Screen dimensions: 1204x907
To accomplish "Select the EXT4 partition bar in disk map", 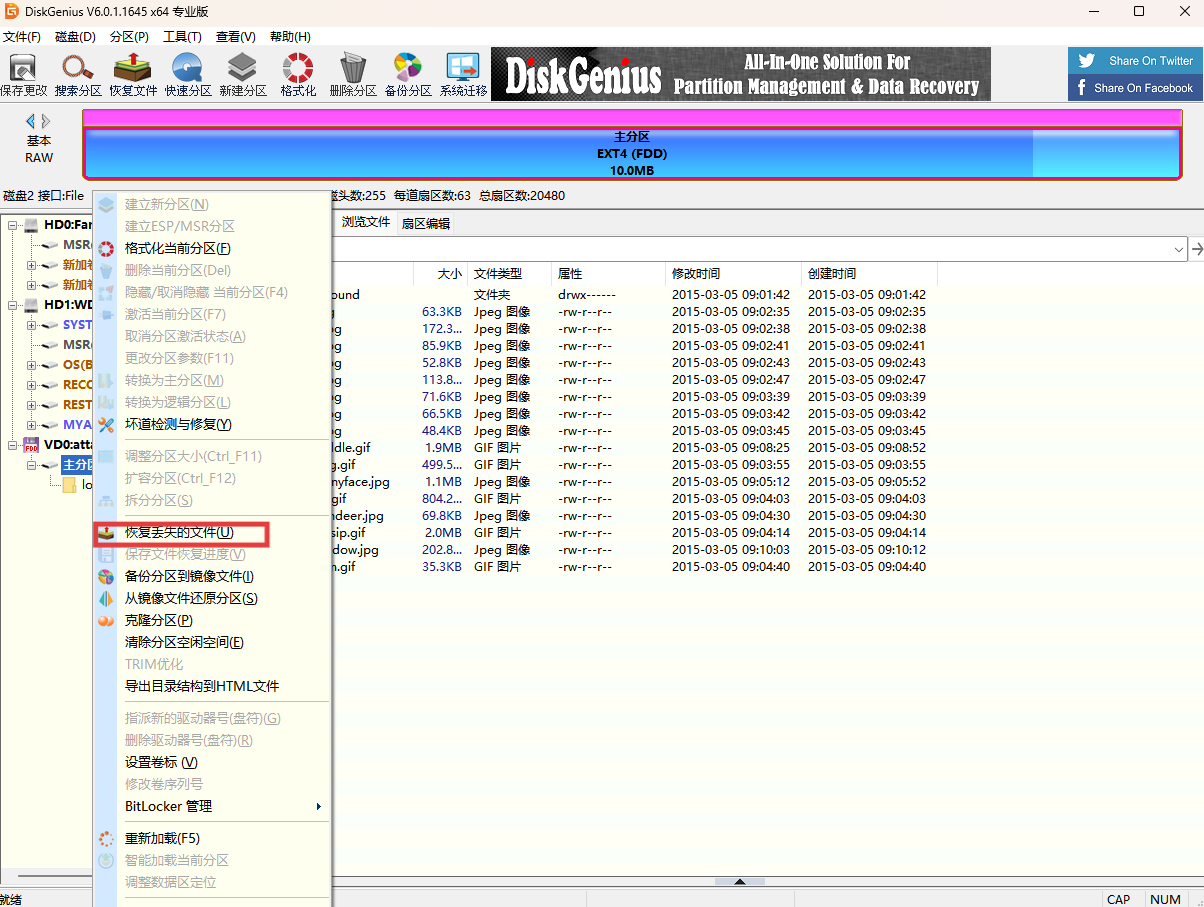I will (x=631, y=154).
